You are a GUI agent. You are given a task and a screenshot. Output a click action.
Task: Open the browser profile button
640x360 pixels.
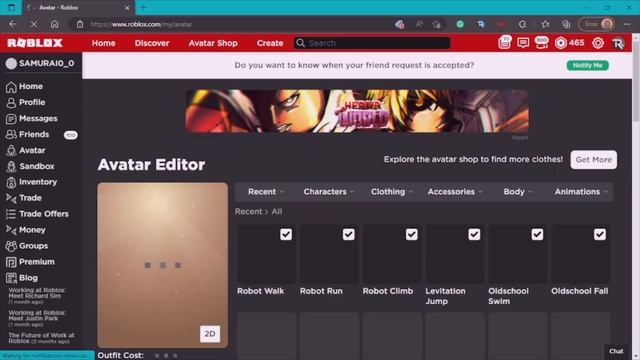[x=597, y=24]
